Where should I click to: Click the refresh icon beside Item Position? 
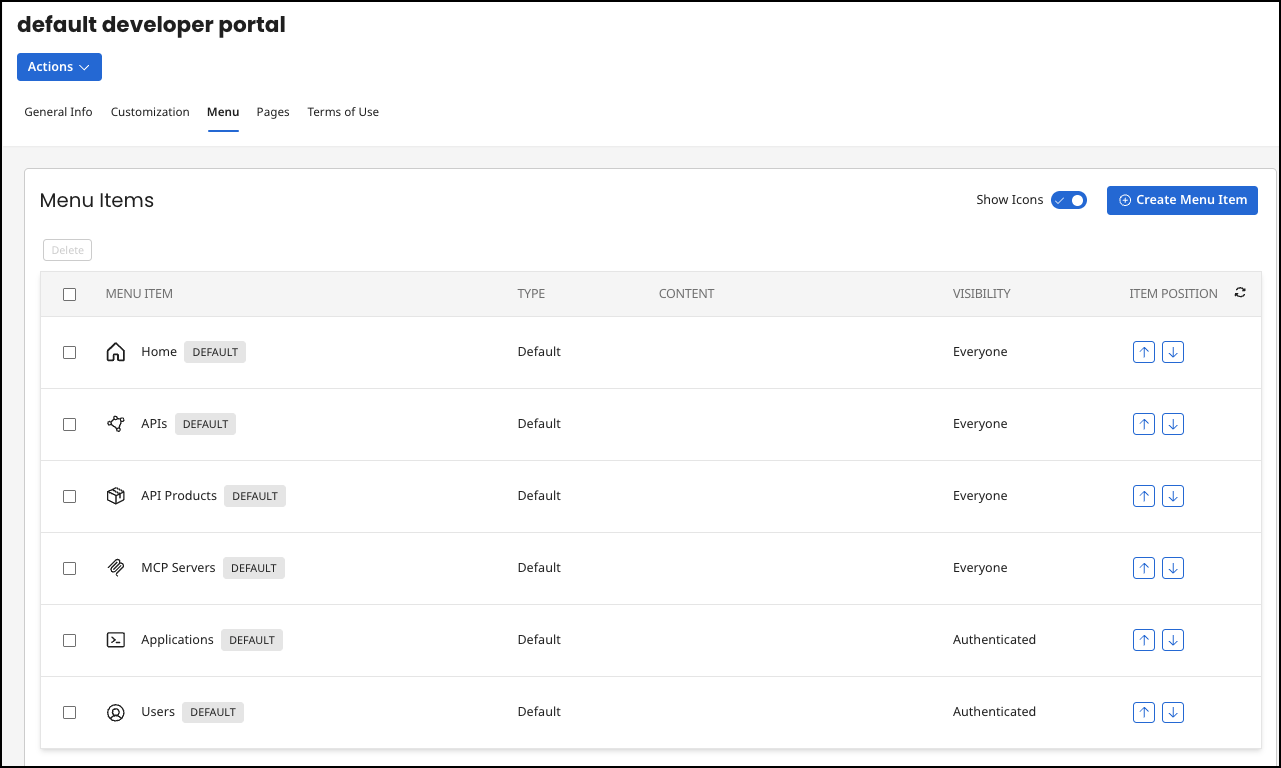pos(1240,293)
